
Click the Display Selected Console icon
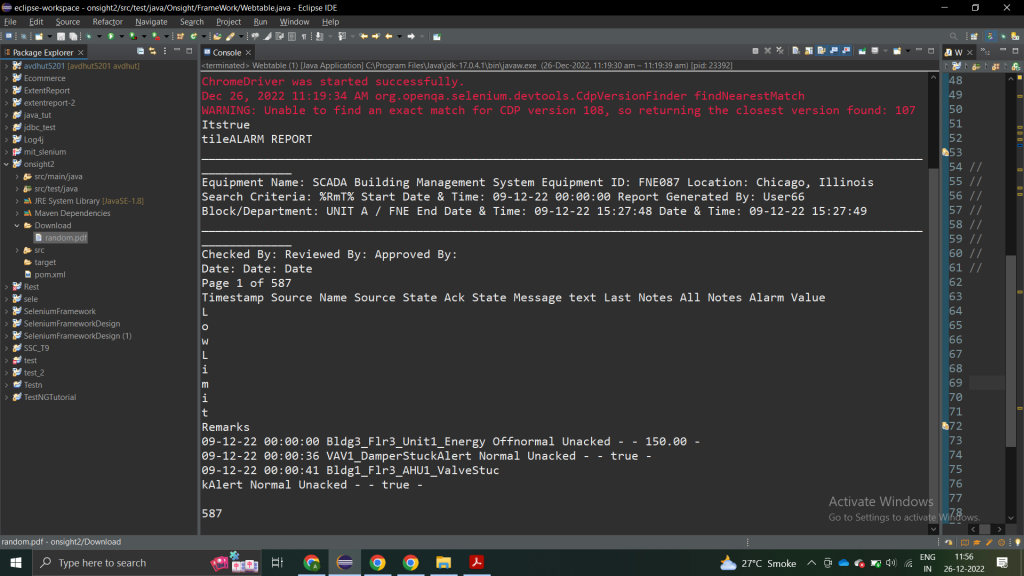(874, 51)
